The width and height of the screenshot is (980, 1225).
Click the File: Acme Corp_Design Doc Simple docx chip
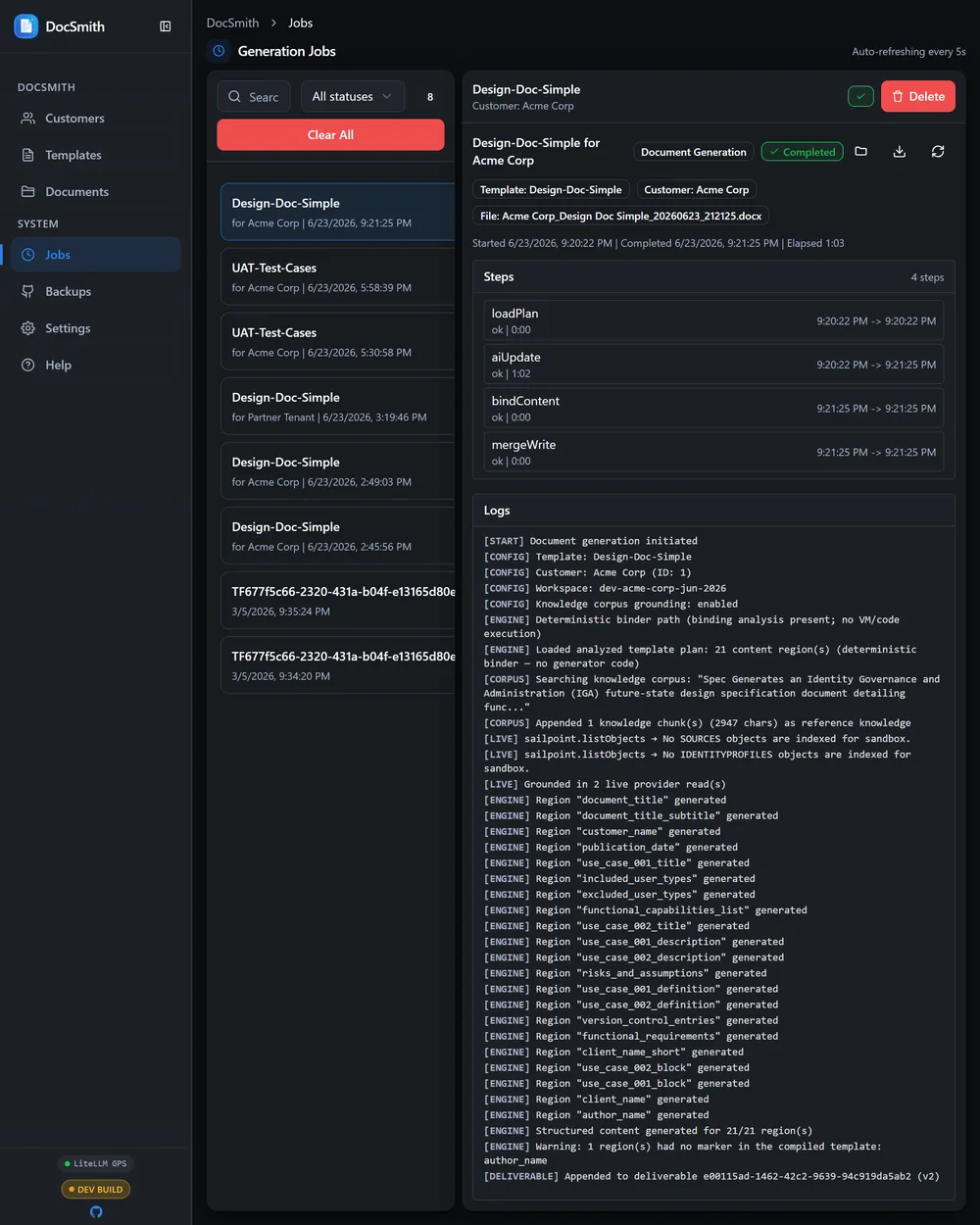(x=621, y=216)
